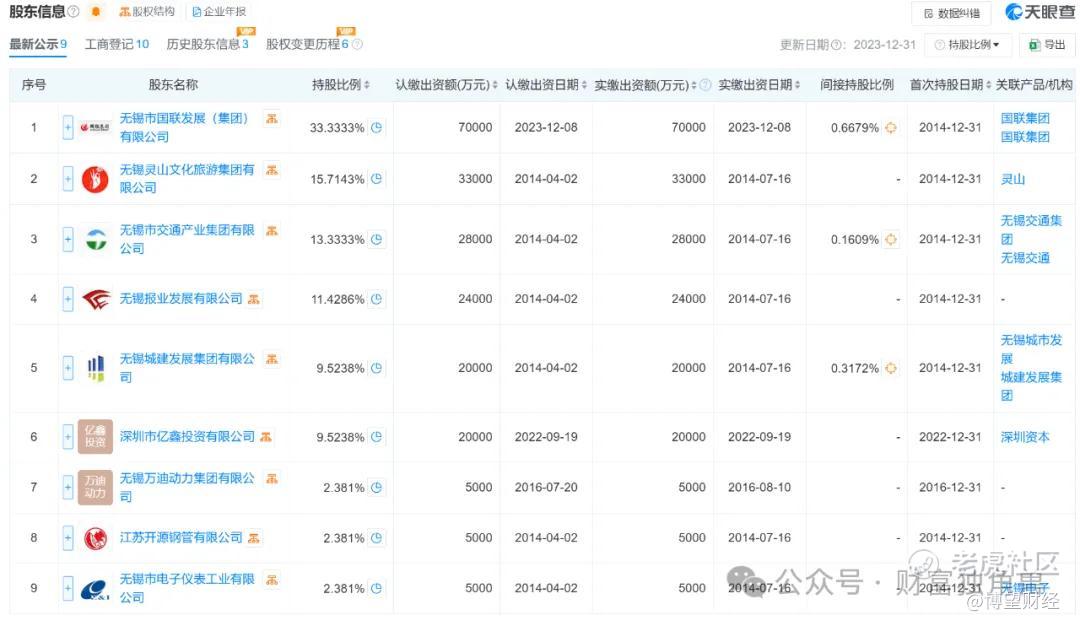Open related product link 灵山

pyautogui.click(x=1012, y=179)
